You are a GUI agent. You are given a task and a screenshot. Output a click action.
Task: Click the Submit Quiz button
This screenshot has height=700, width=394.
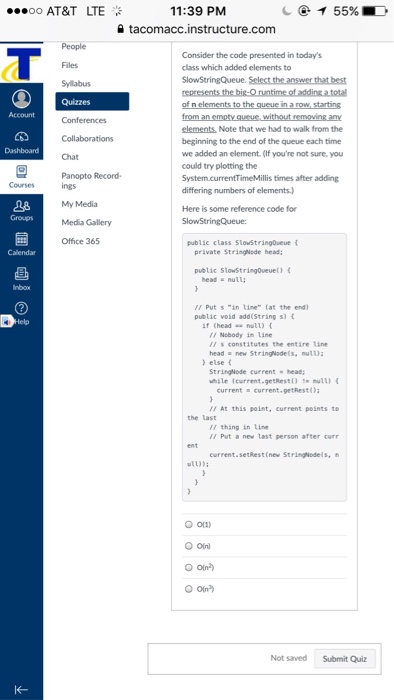click(344, 658)
